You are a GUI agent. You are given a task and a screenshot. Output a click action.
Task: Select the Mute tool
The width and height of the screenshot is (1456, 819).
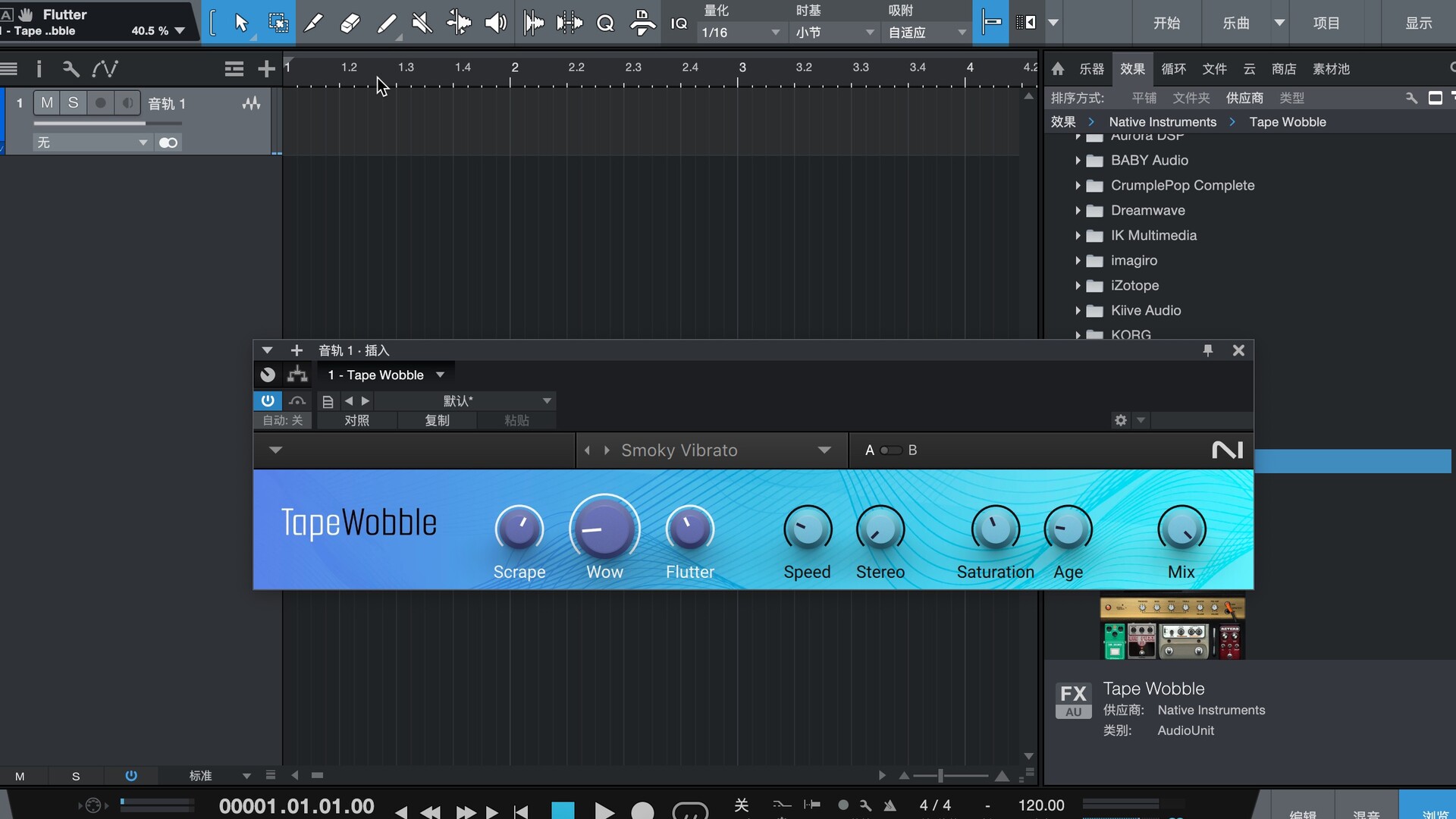tap(422, 23)
